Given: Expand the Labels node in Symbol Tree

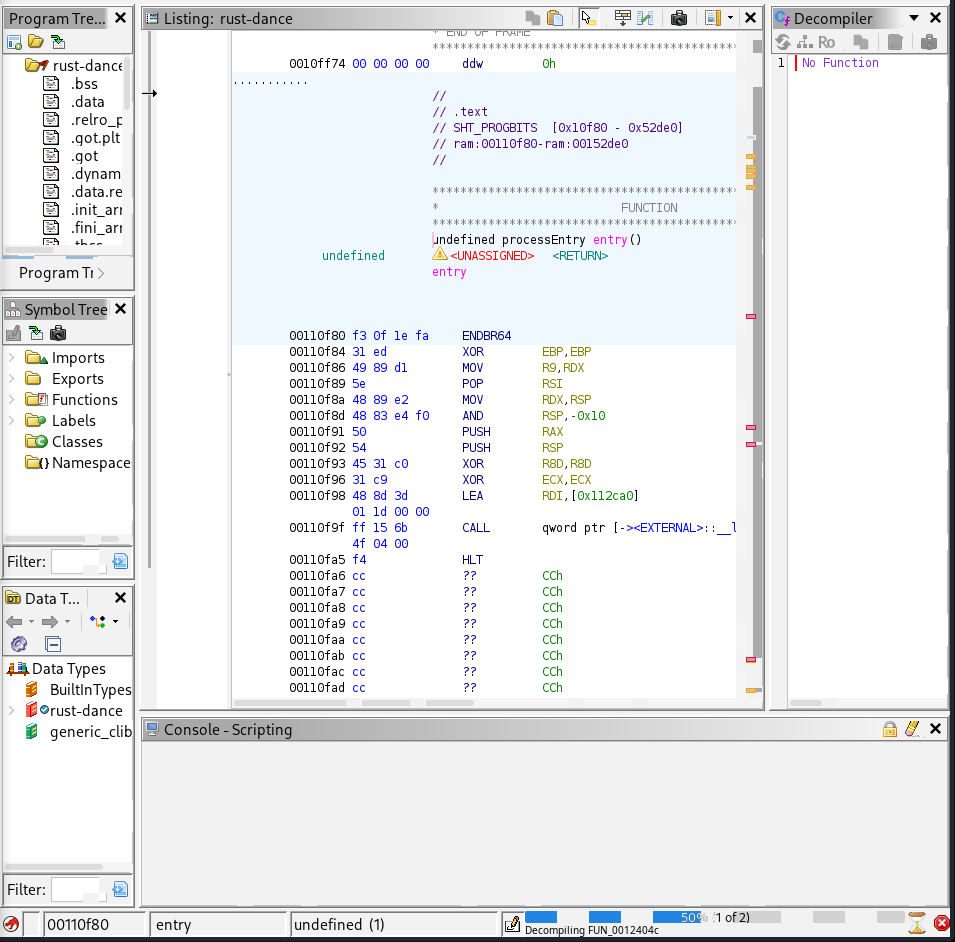Looking at the screenshot, I should pos(11,421).
